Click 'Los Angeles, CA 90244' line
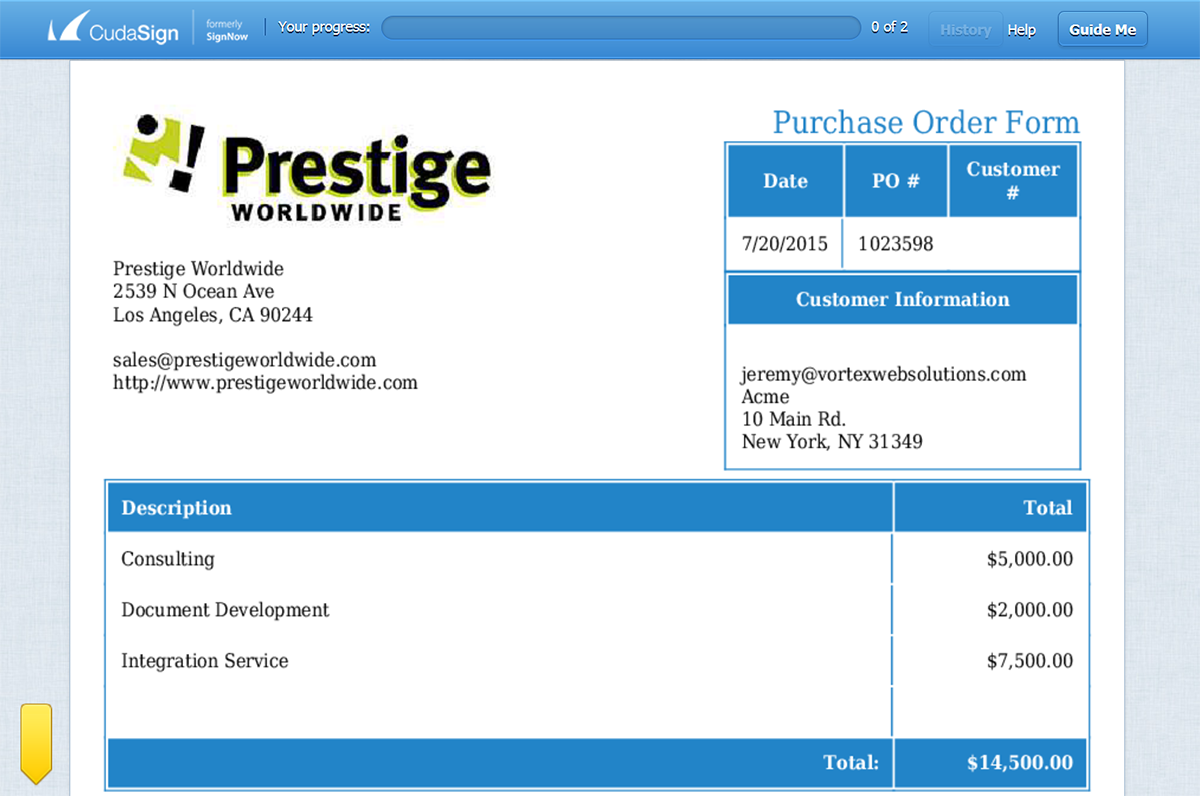Viewport: 1200px width, 796px height. [x=213, y=315]
